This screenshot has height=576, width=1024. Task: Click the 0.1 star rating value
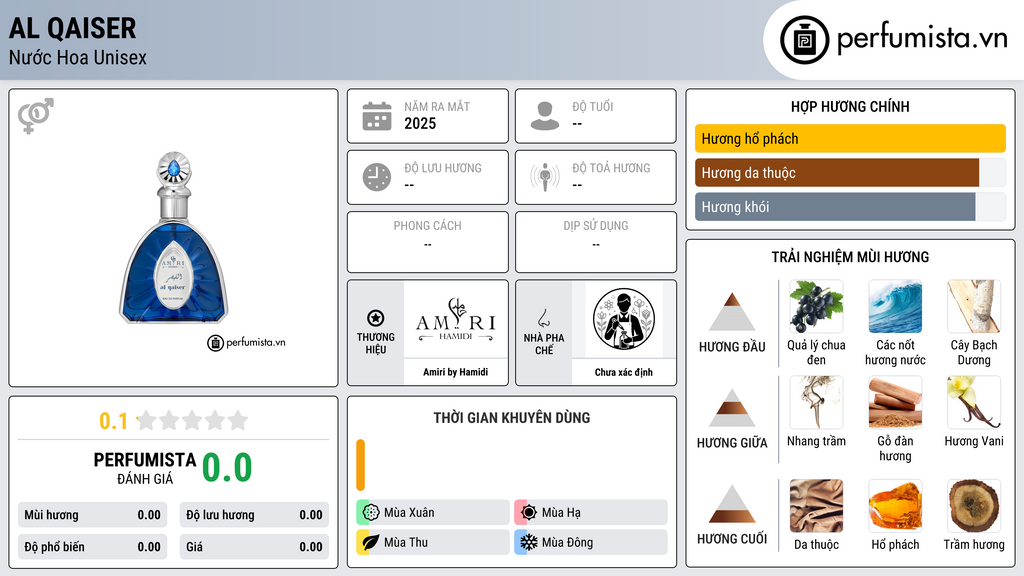tap(113, 421)
